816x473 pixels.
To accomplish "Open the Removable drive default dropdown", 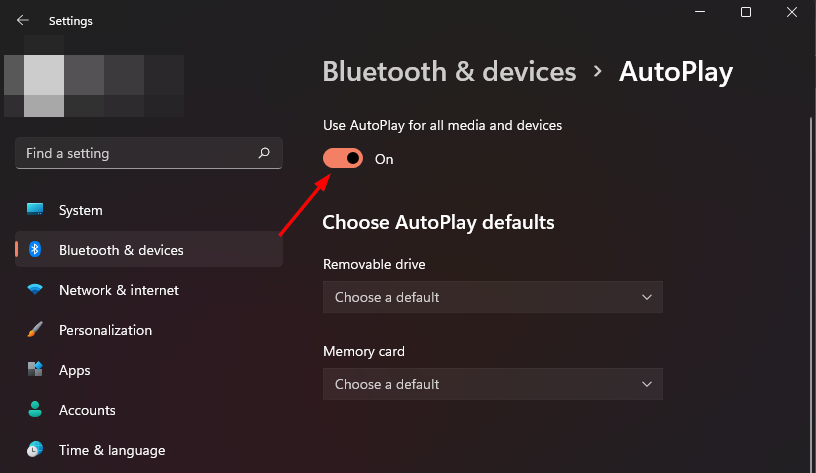I will point(493,297).
